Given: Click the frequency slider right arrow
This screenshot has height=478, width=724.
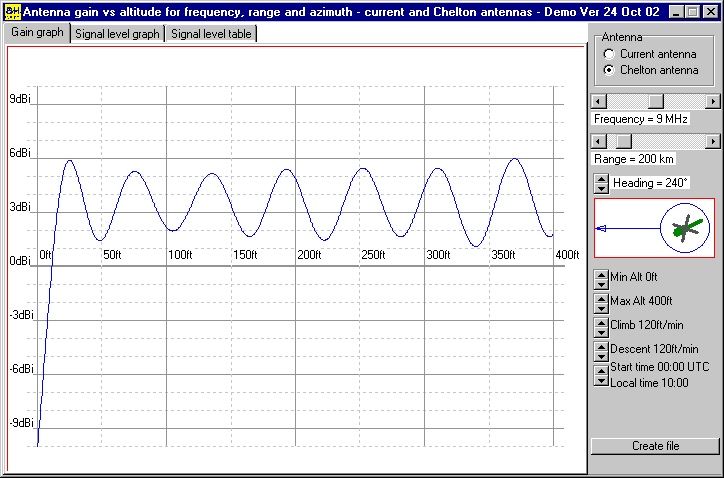Looking at the screenshot, I should click(713, 101).
